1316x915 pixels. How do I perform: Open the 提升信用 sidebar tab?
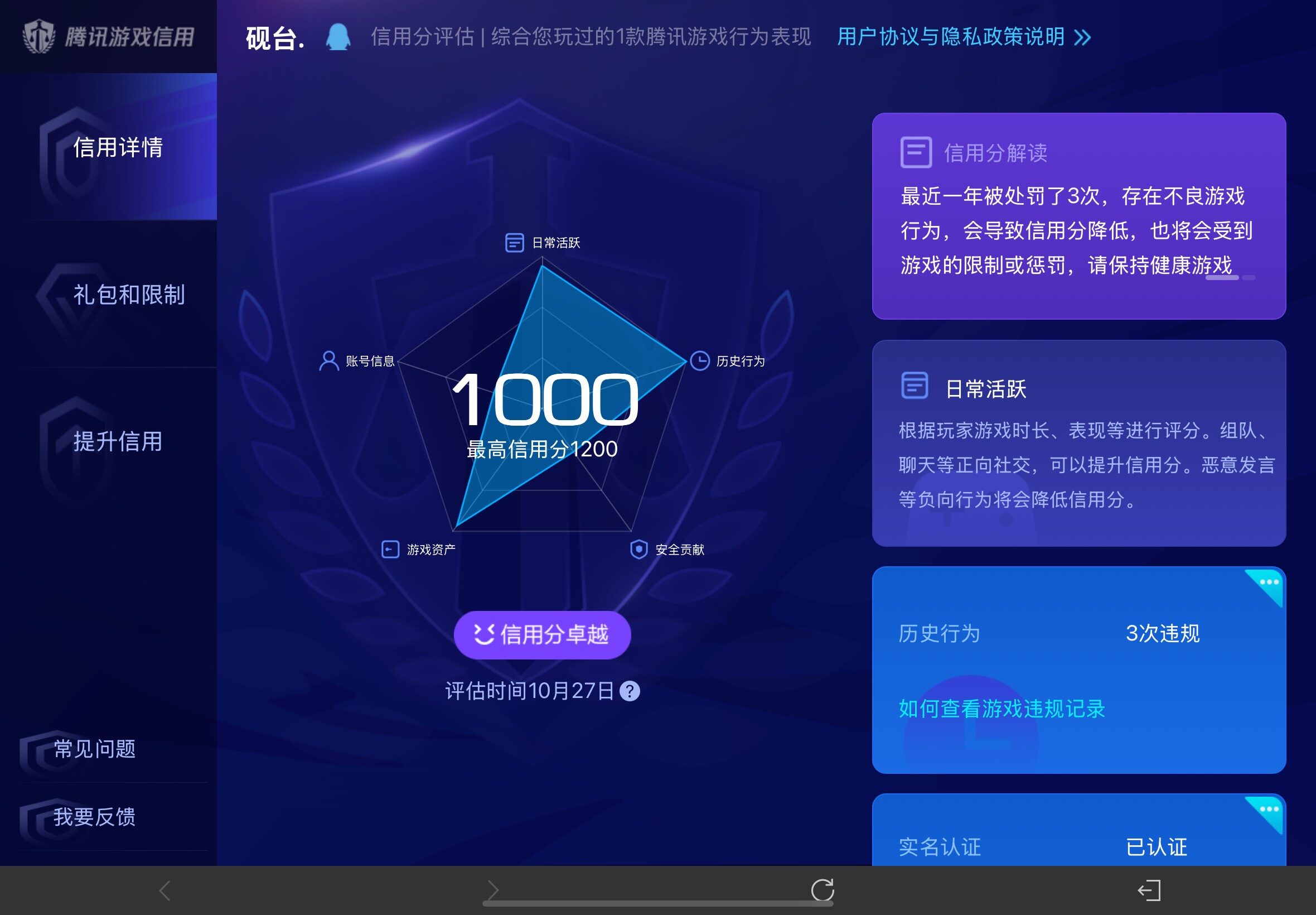[109, 441]
